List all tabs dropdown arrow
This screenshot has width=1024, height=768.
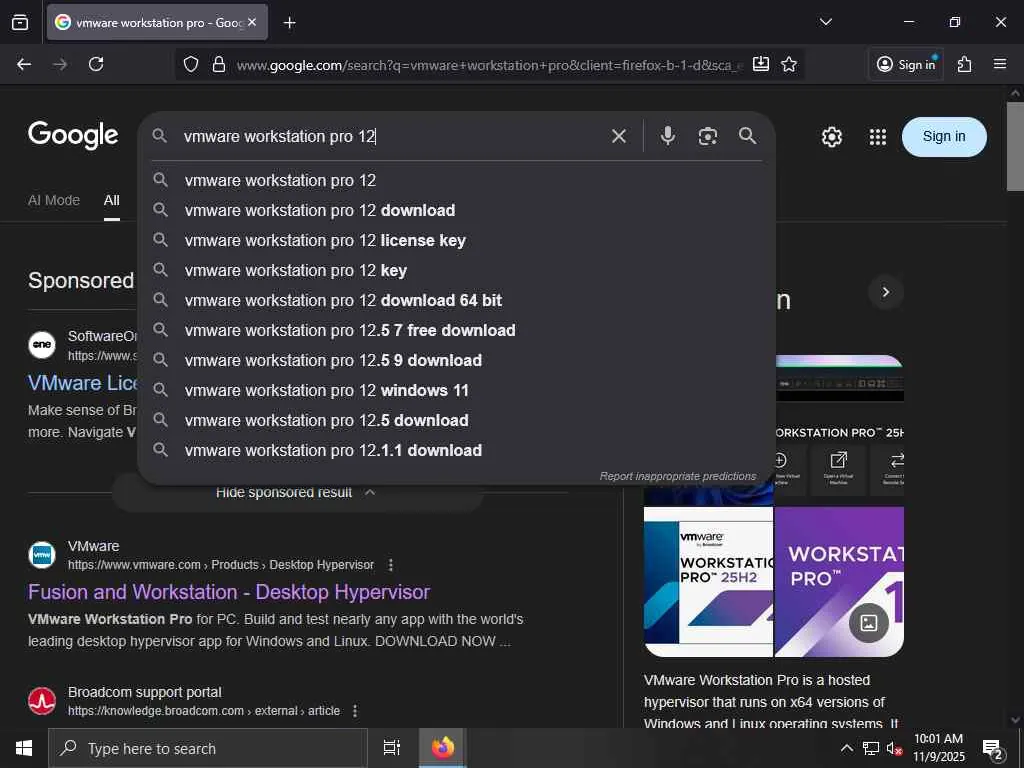tap(825, 22)
